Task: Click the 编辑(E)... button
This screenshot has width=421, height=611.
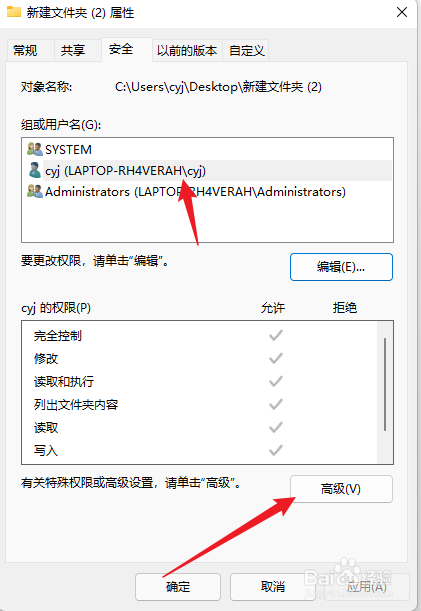Action: (x=341, y=267)
